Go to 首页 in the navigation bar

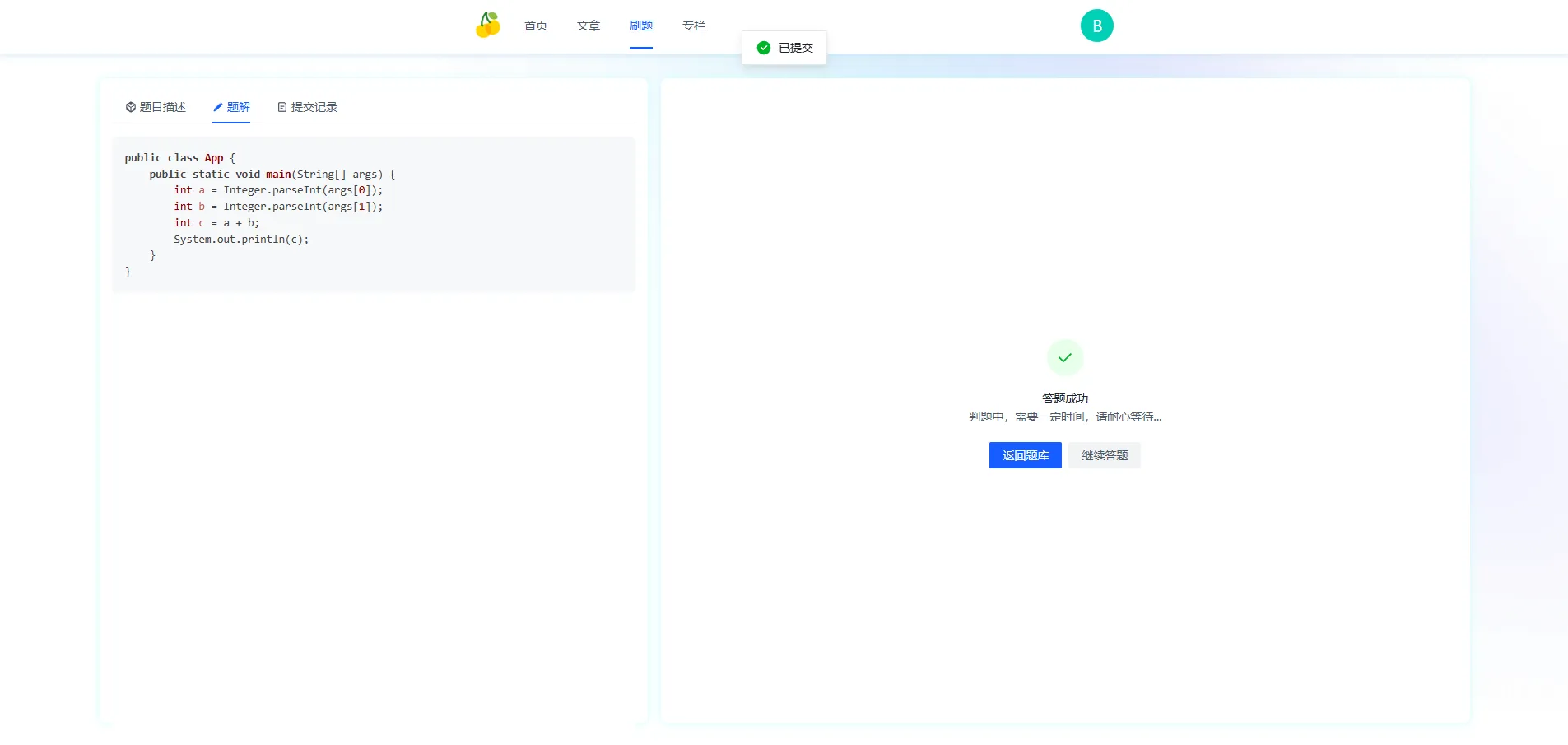click(535, 26)
